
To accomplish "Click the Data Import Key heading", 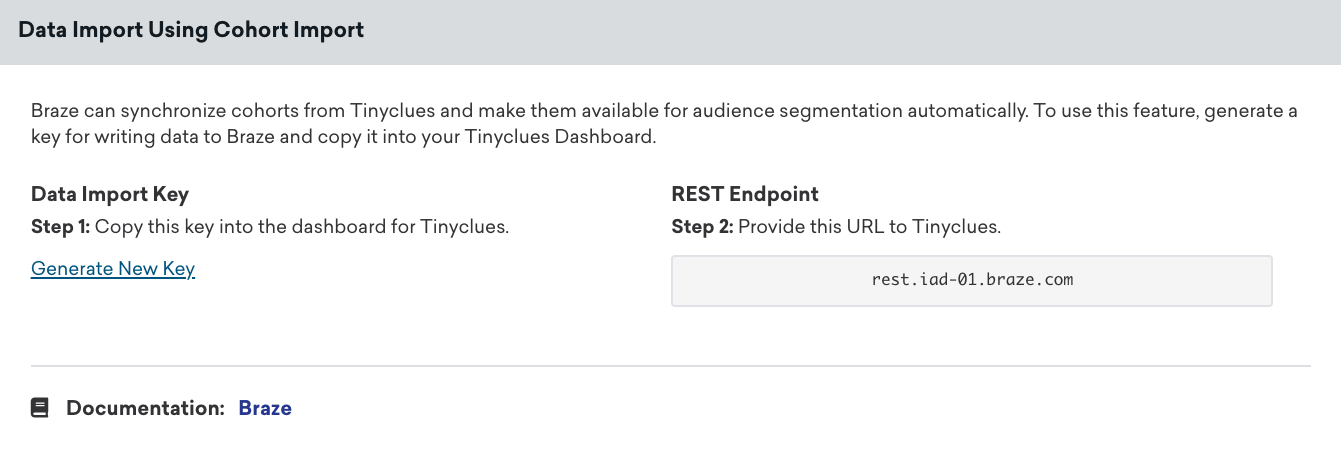I will point(110,194).
